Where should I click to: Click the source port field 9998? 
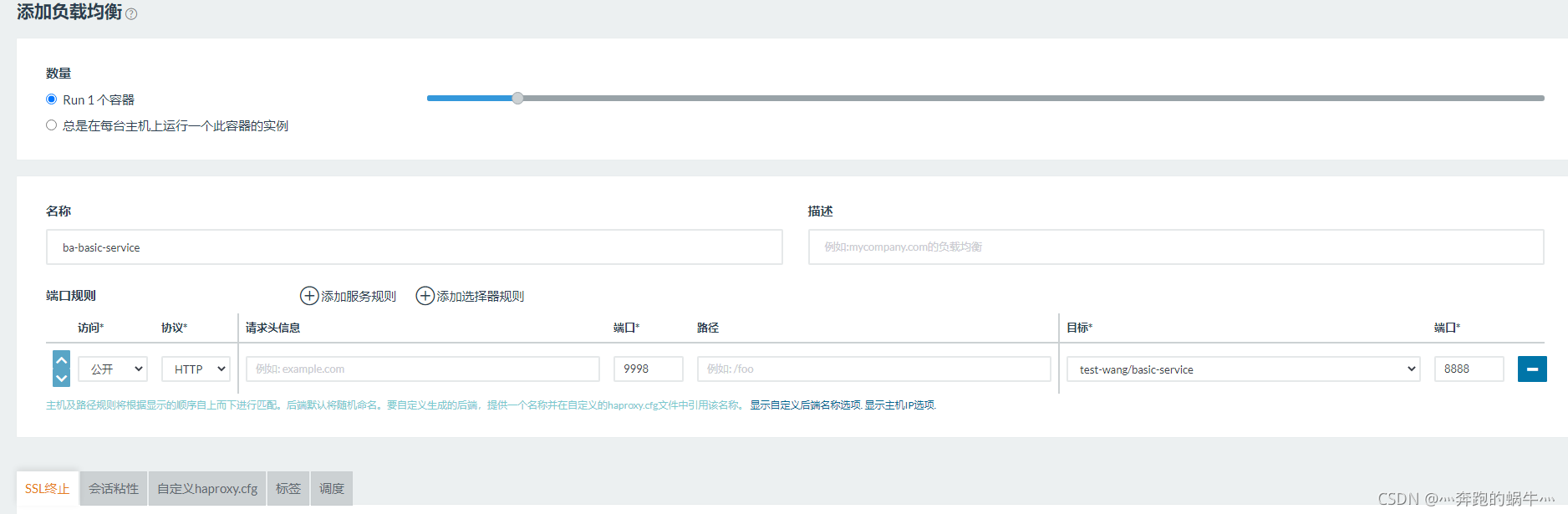[649, 369]
